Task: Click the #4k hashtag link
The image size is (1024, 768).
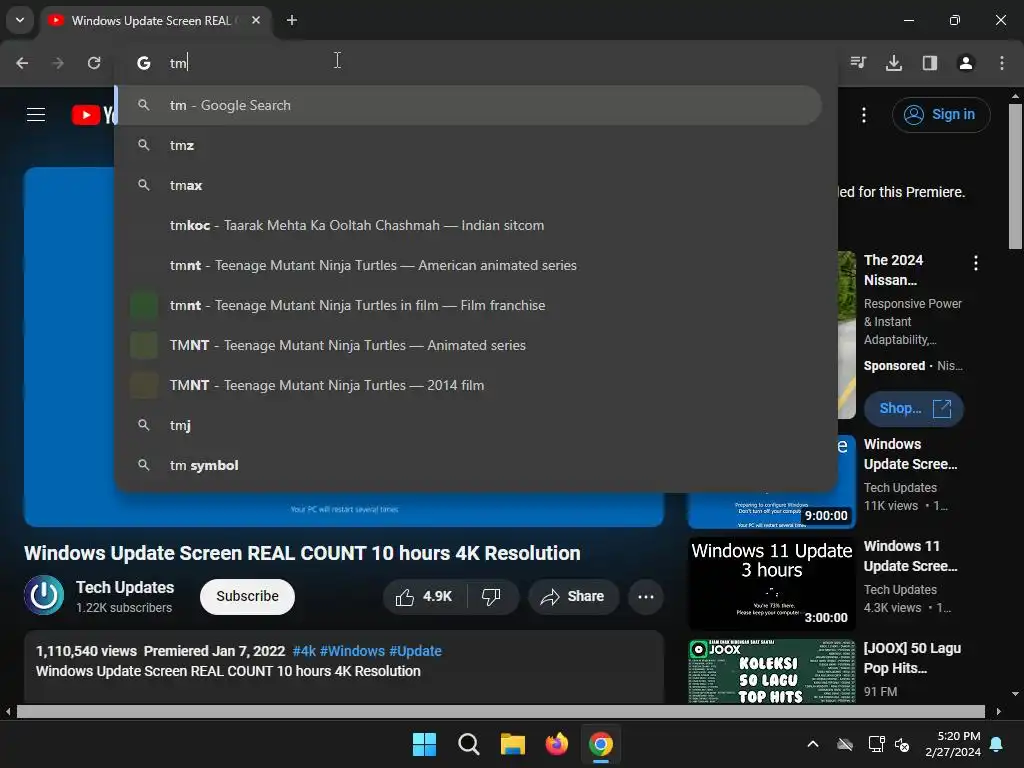Action: click(x=304, y=651)
